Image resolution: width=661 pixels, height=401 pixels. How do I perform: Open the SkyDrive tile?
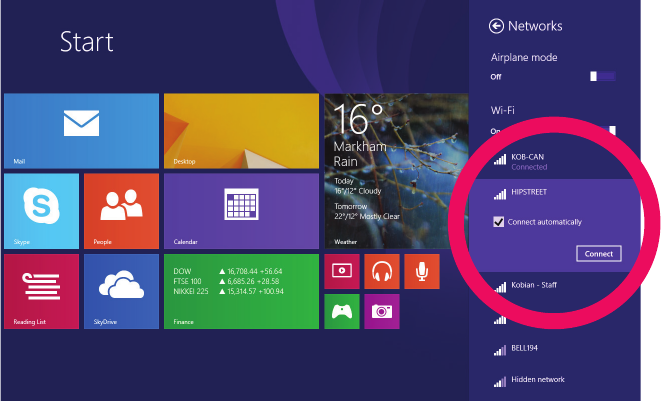[x=121, y=291]
